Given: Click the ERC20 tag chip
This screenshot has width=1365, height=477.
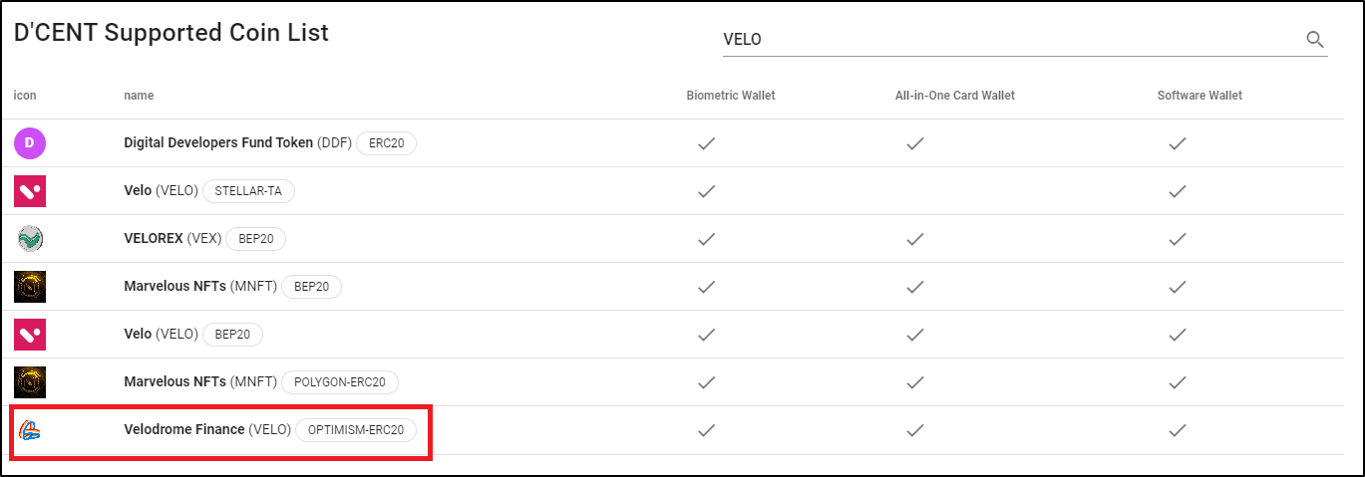Looking at the screenshot, I should (386, 143).
